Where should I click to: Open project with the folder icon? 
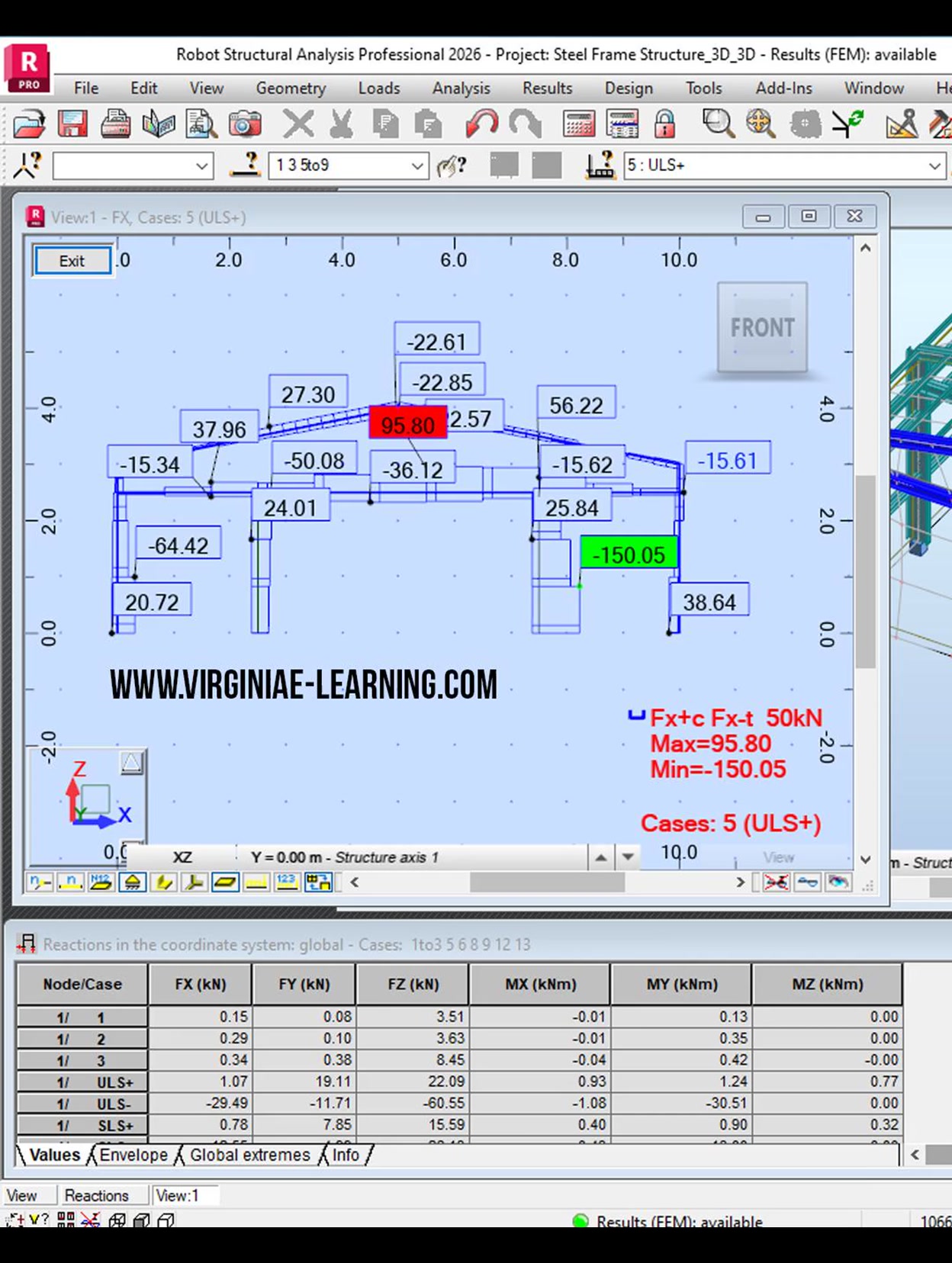[29, 124]
